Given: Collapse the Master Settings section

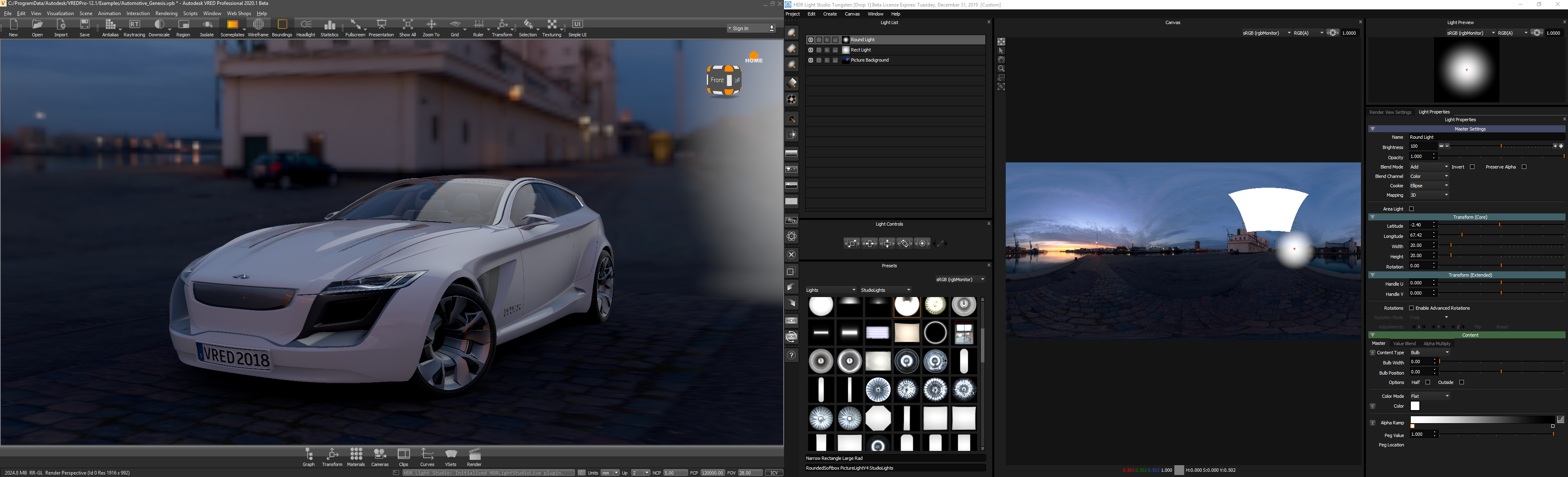Looking at the screenshot, I should (1372, 129).
